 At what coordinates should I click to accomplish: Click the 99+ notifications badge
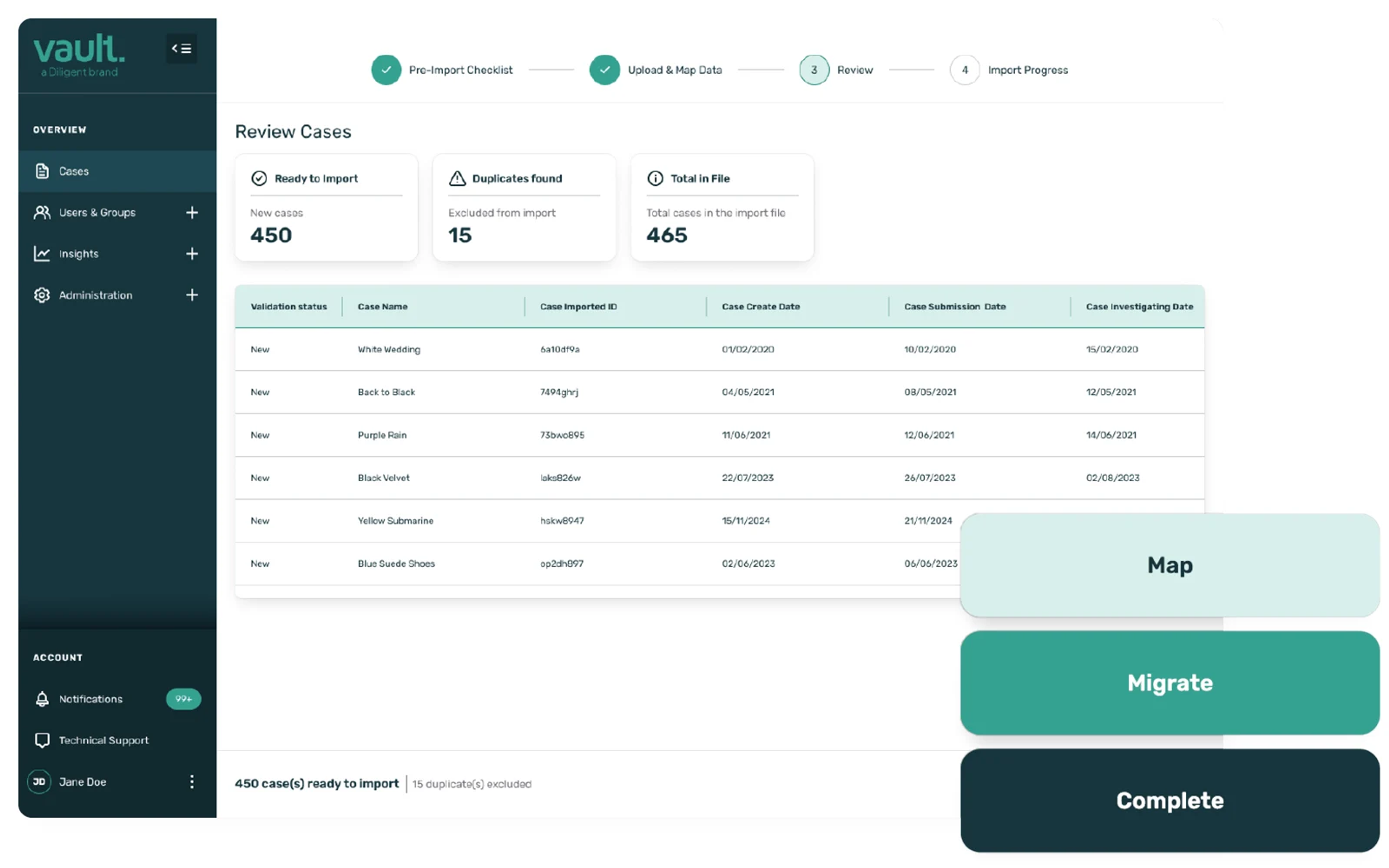[184, 699]
